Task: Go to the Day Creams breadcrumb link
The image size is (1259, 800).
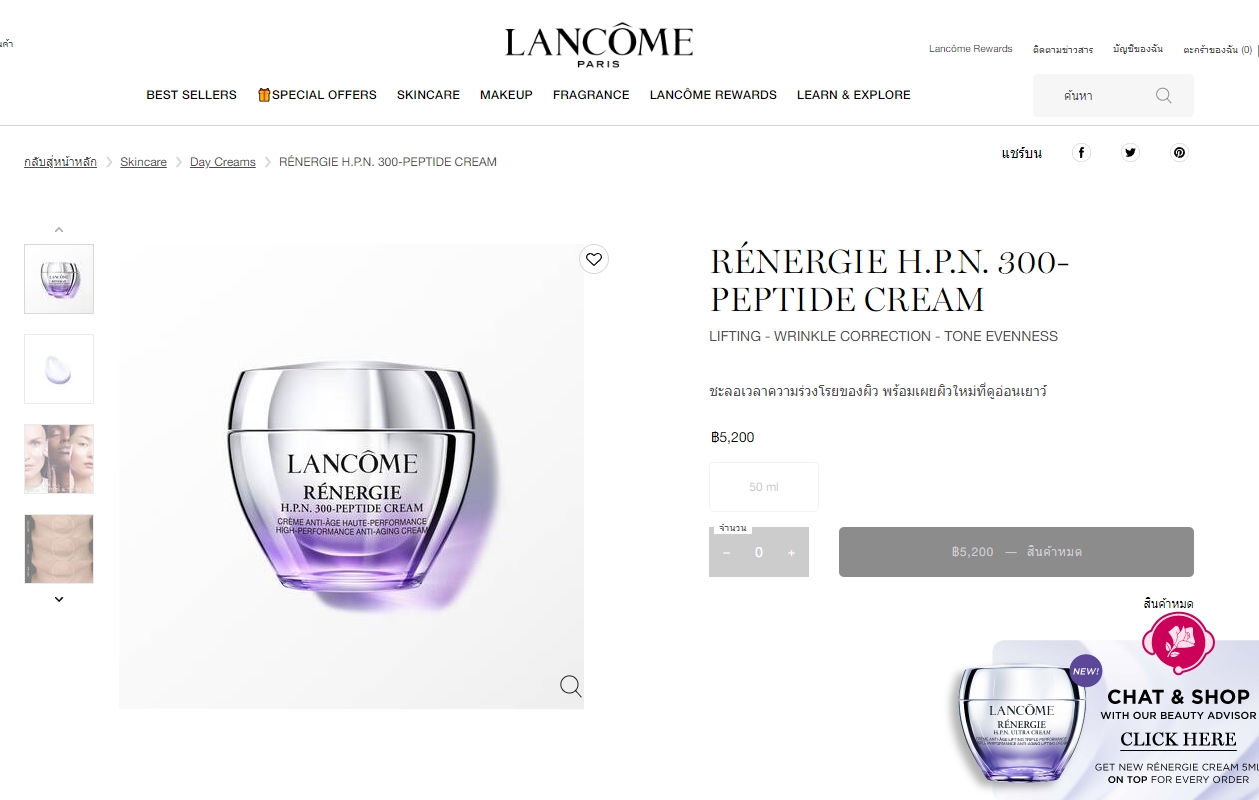Action: 223,162
